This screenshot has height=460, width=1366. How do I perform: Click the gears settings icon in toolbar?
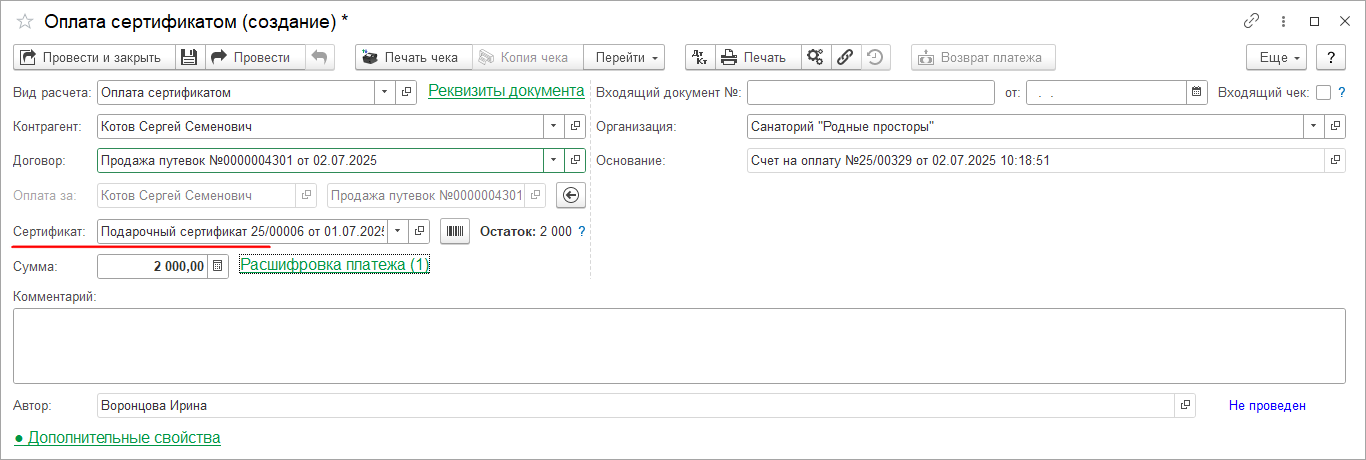coord(815,58)
